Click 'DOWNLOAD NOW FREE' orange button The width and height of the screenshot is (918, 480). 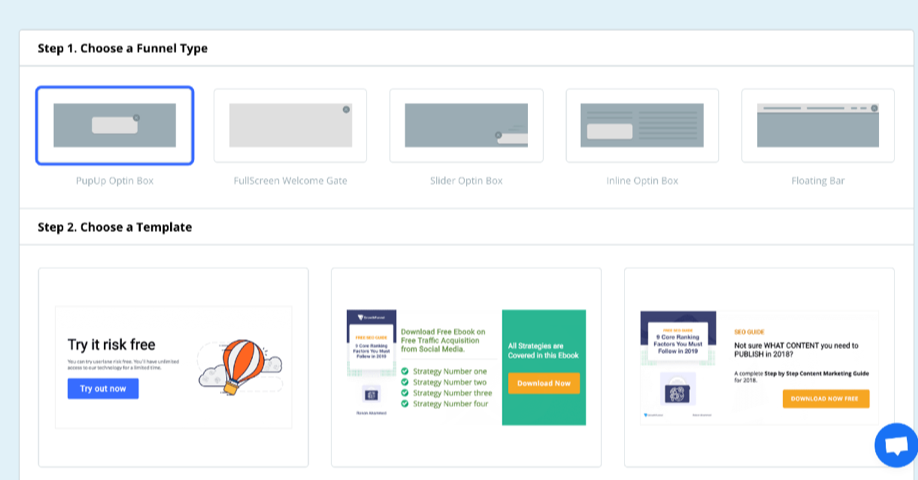tap(825, 398)
